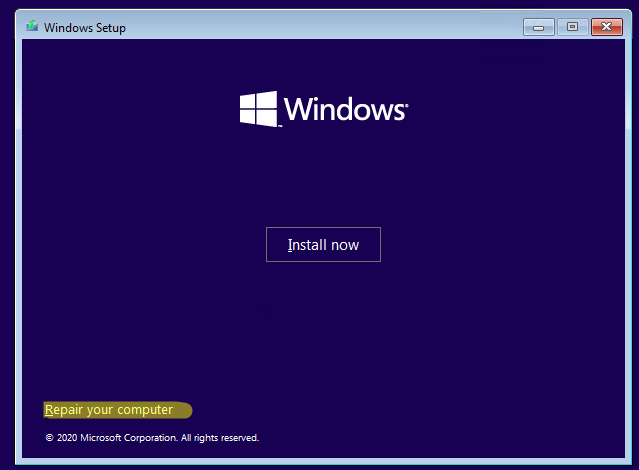The width and height of the screenshot is (639, 470).
Task: Open the Repair your computer link
Action: 109,410
